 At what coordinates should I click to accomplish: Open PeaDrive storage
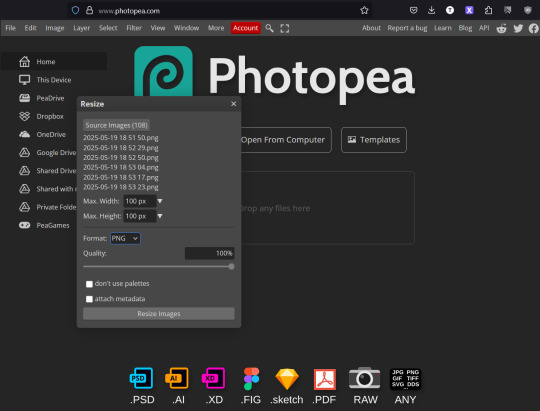[x=41, y=98]
